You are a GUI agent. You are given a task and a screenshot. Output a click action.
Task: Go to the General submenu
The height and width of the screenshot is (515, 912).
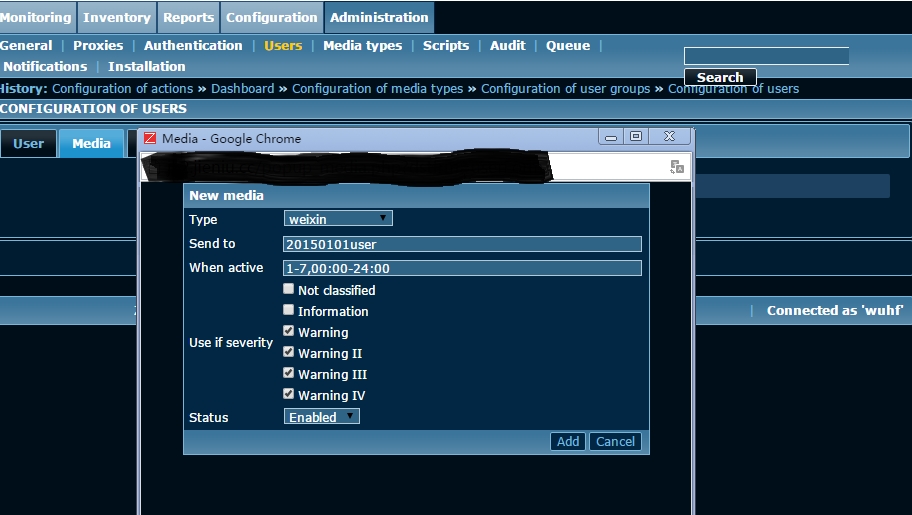click(x=26, y=45)
